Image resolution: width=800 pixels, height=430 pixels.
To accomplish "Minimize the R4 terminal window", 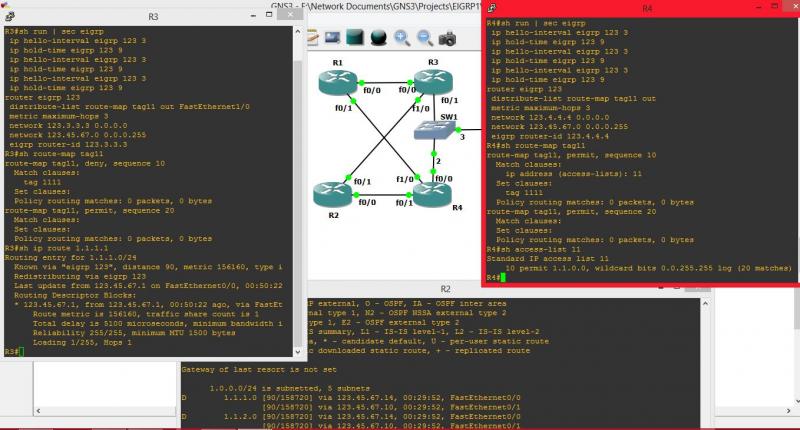I will click(759, 7).
